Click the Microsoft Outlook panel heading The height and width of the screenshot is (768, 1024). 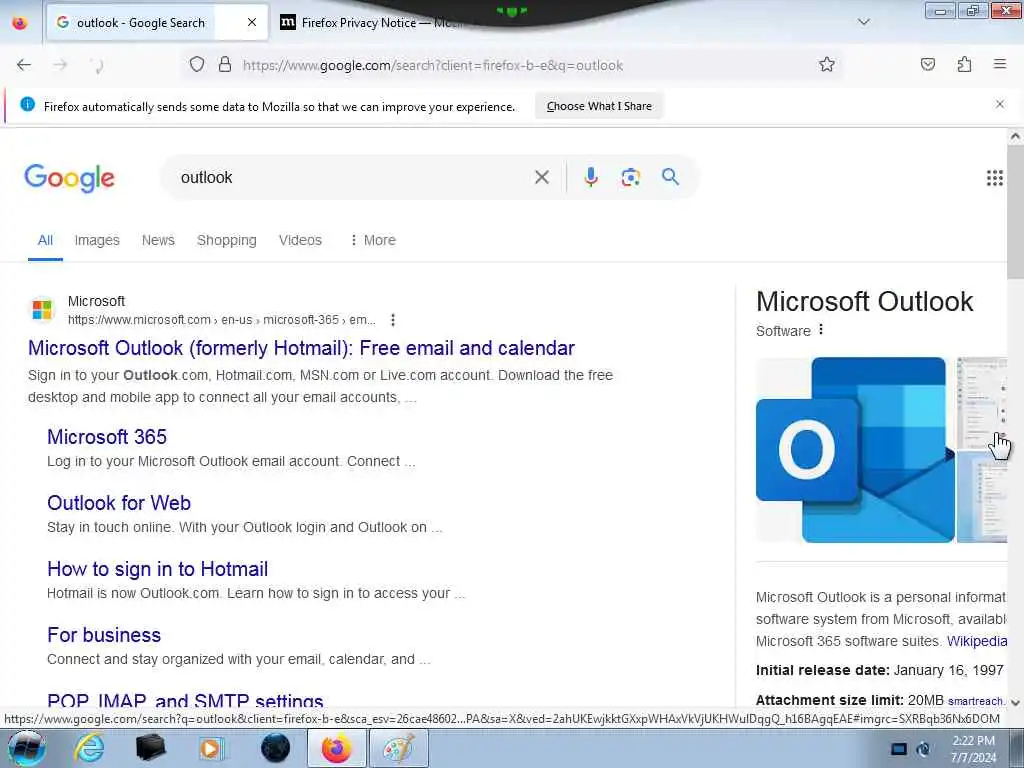click(x=865, y=302)
